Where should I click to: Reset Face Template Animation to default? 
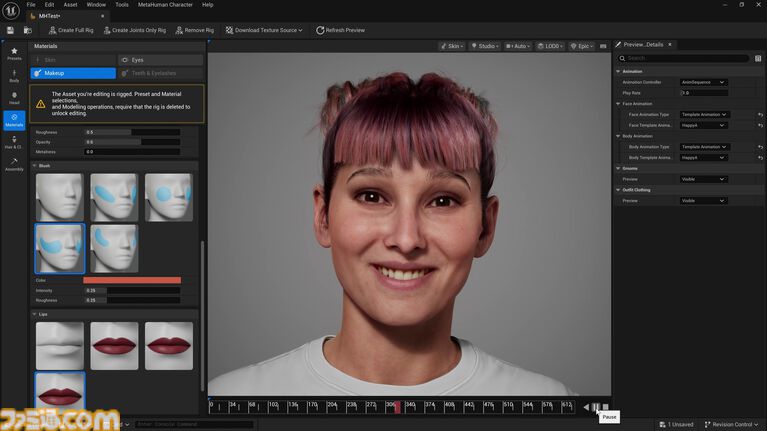760,125
